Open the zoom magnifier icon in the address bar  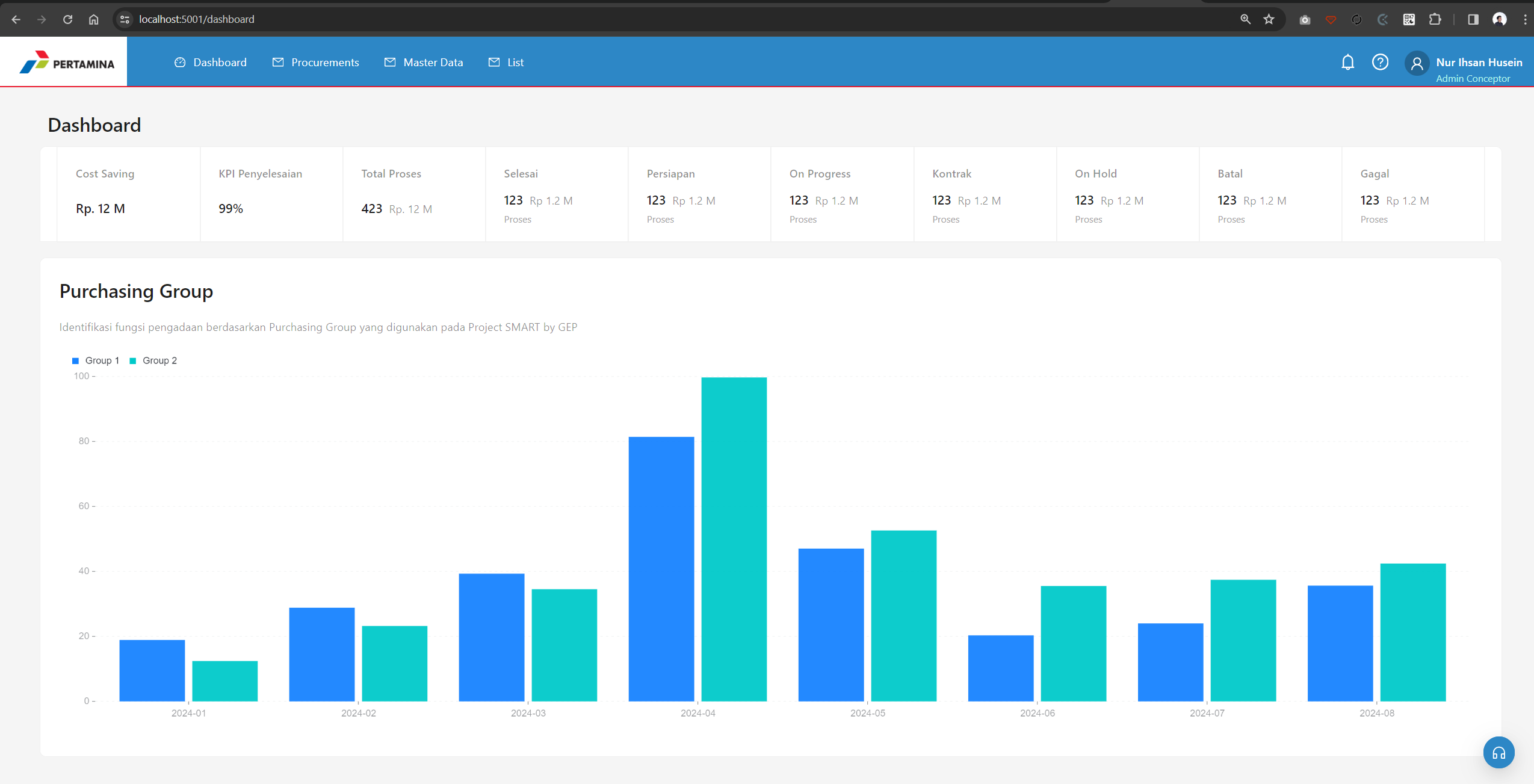1245,19
